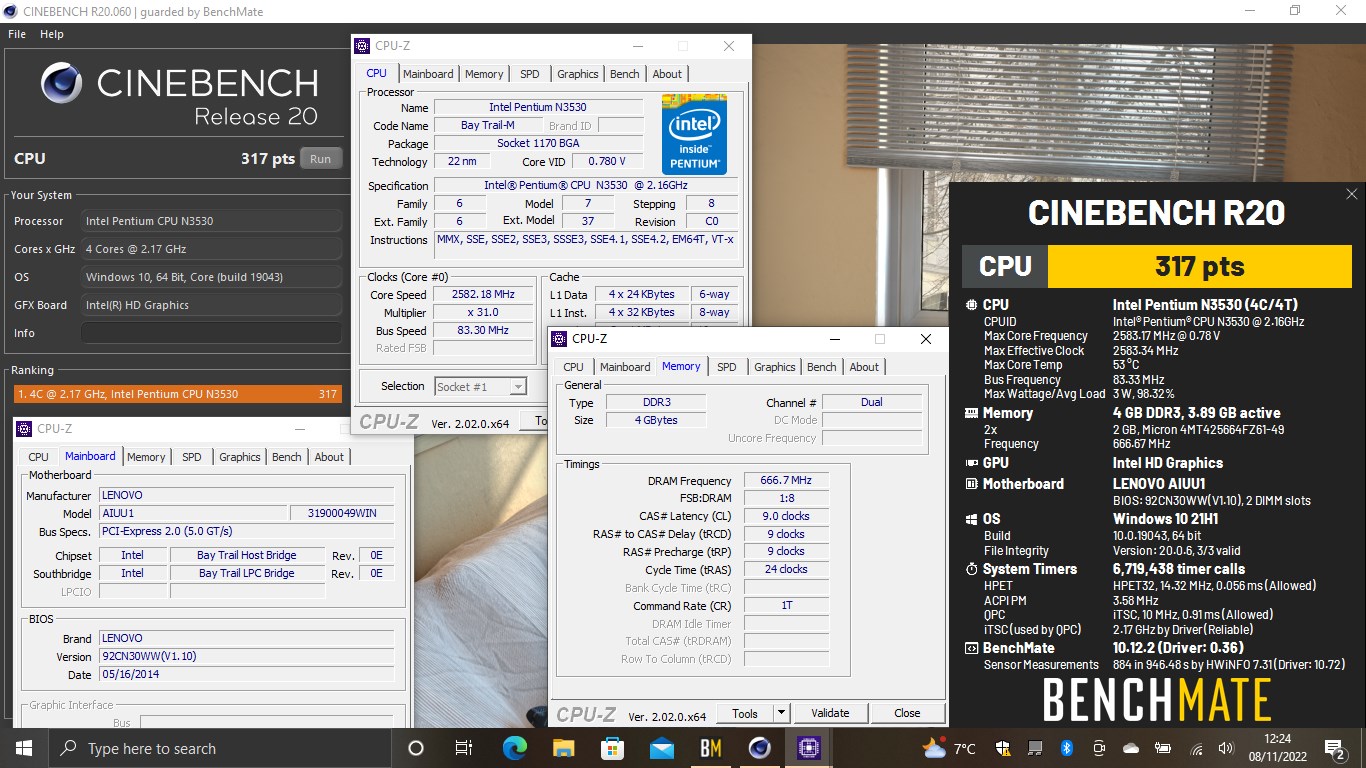Open the Windows Start menu

tap(24, 748)
